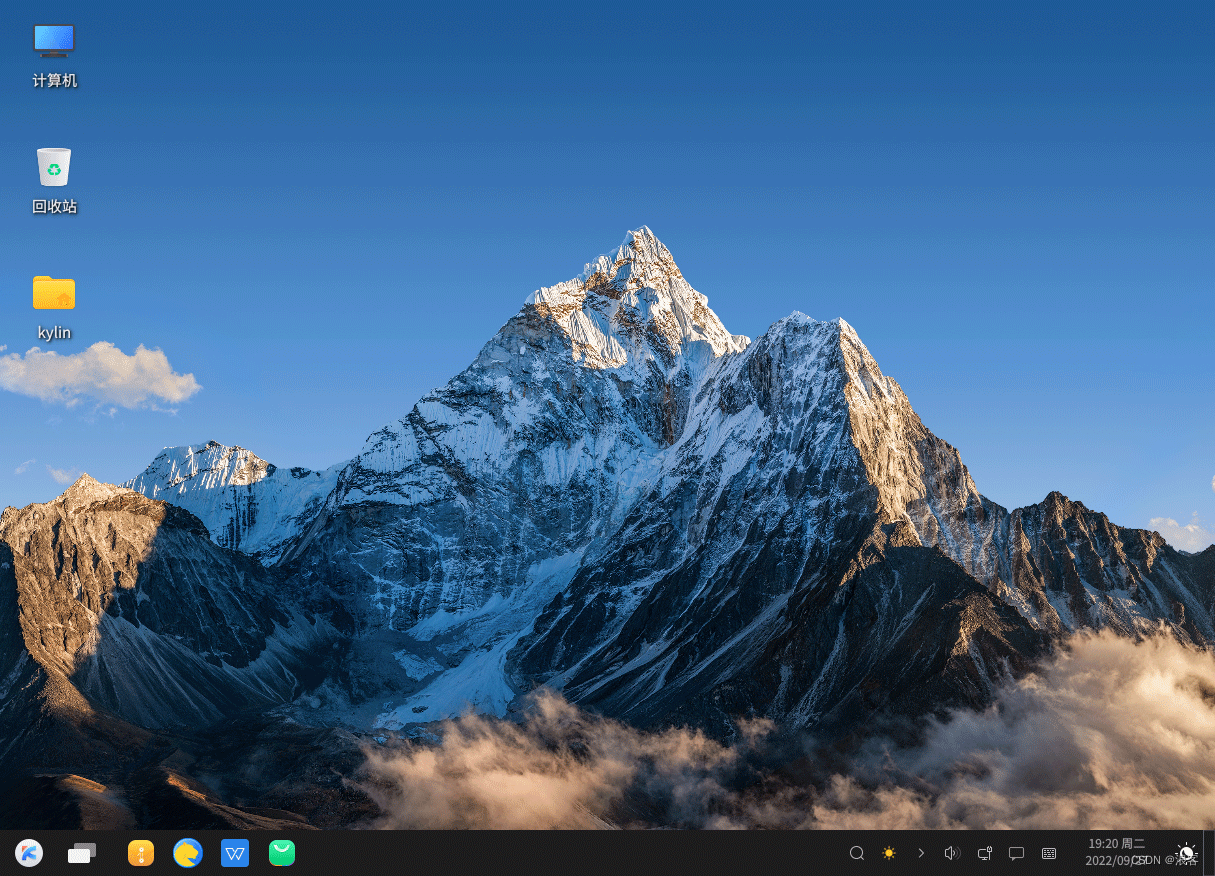The height and width of the screenshot is (876, 1215).
Task: Open the Kylin start menu
Action: coord(29,853)
